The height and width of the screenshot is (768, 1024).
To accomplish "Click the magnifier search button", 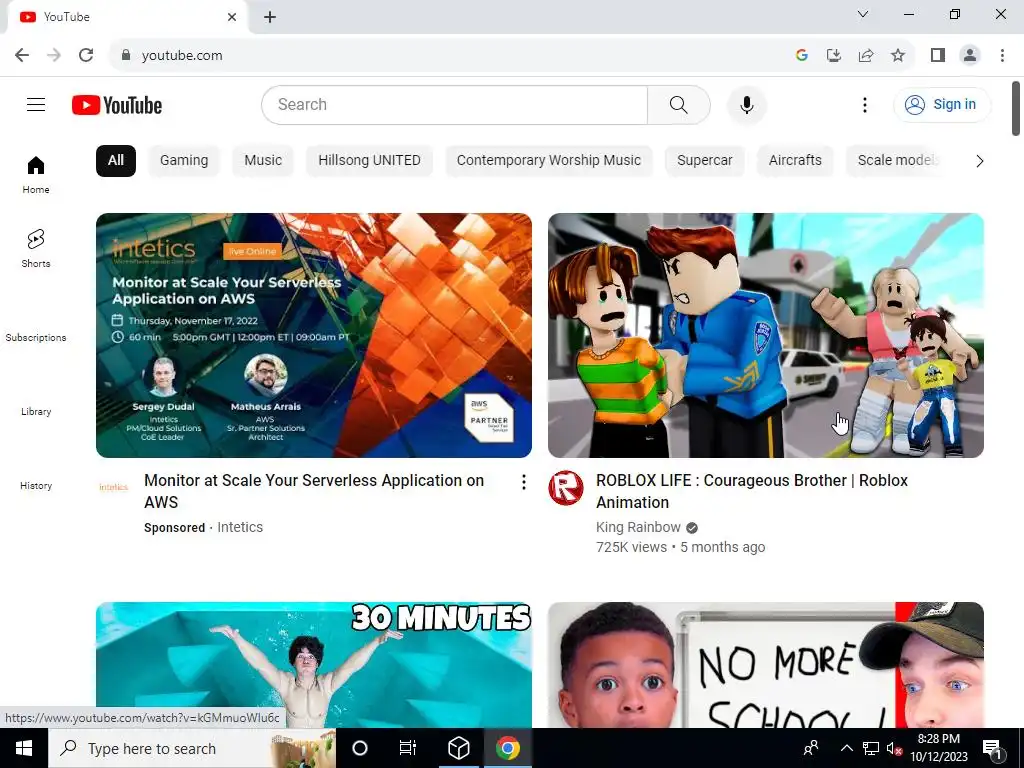I will [679, 104].
